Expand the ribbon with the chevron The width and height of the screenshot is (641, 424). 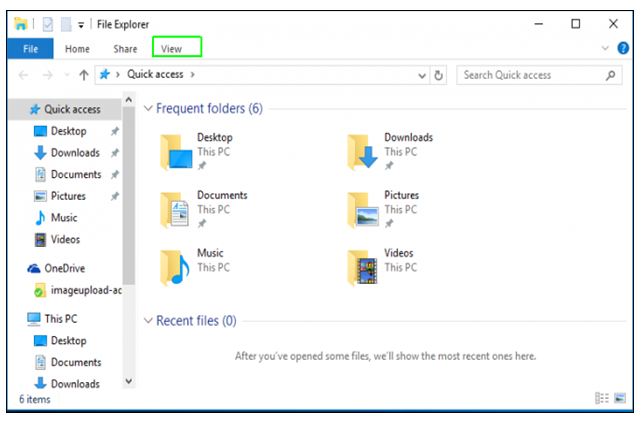pyautogui.click(x=605, y=48)
